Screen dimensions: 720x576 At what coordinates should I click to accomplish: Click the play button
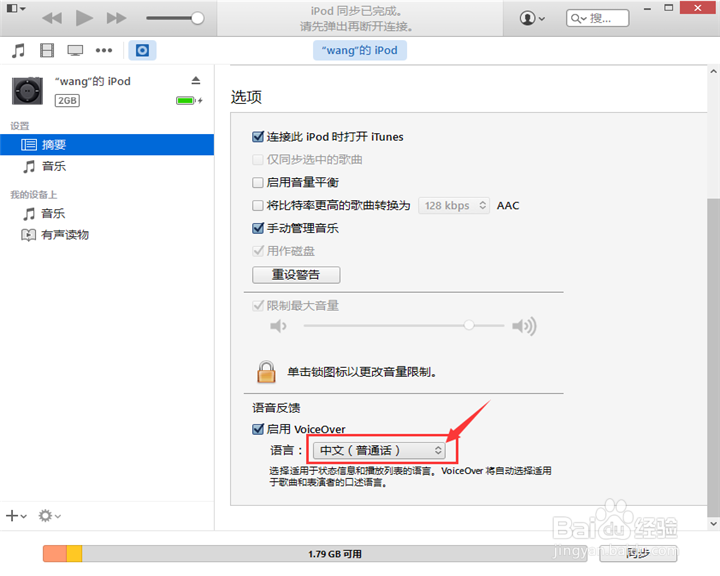click(x=84, y=18)
